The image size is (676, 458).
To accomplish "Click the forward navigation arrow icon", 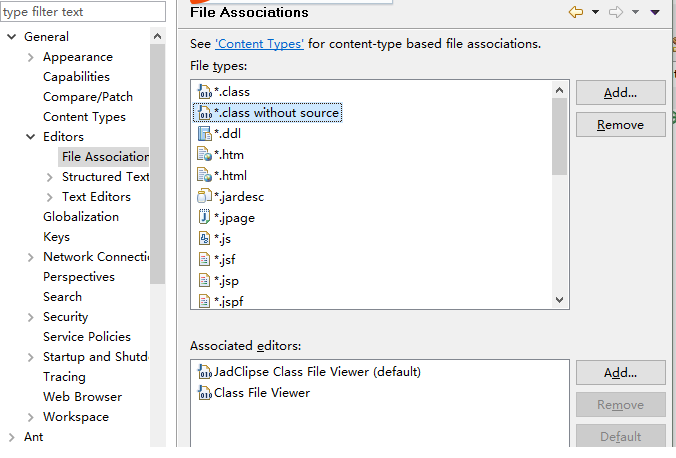I will (616, 12).
